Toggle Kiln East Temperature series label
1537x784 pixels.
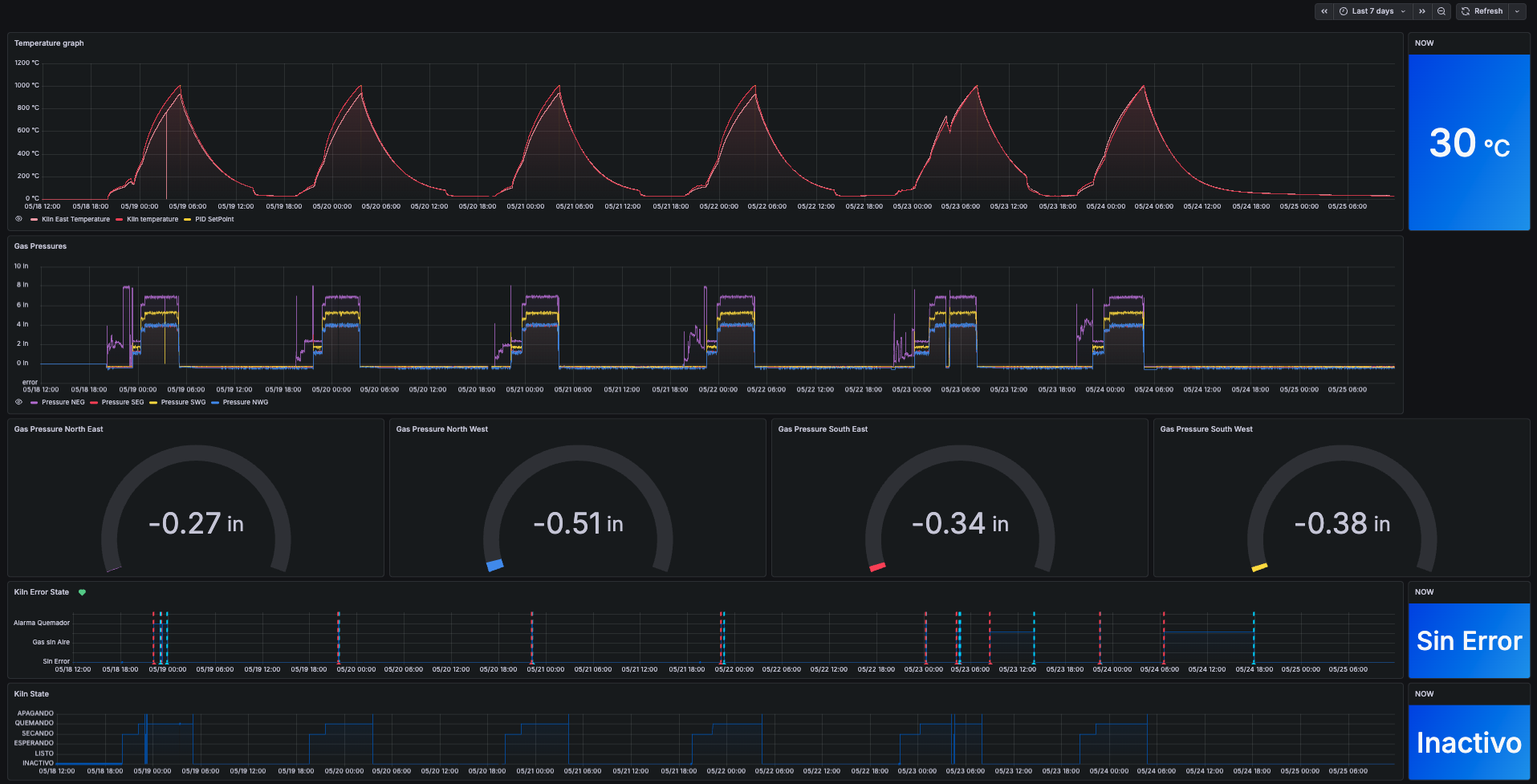pyautogui.click(x=75, y=219)
